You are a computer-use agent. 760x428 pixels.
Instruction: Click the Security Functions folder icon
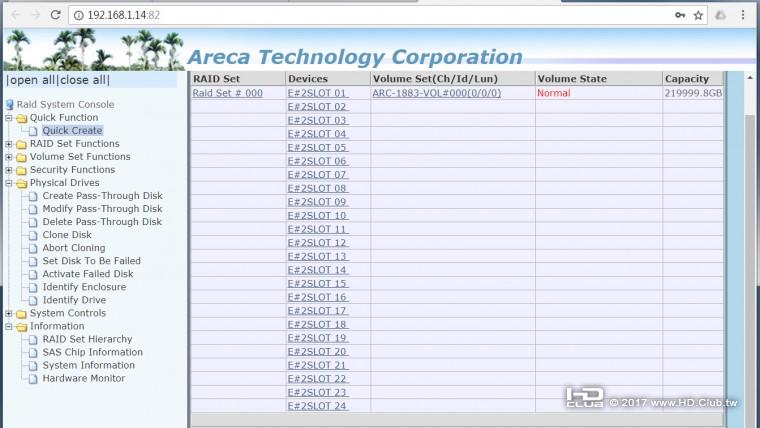coord(21,171)
